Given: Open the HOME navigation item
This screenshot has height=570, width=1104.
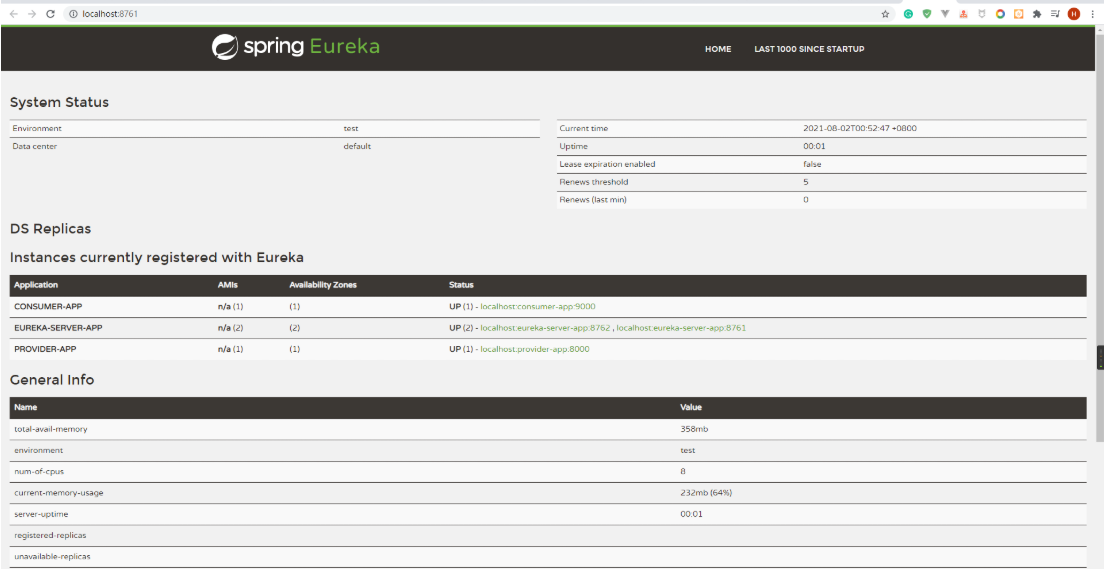Looking at the screenshot, I should (x=718, y=49).
